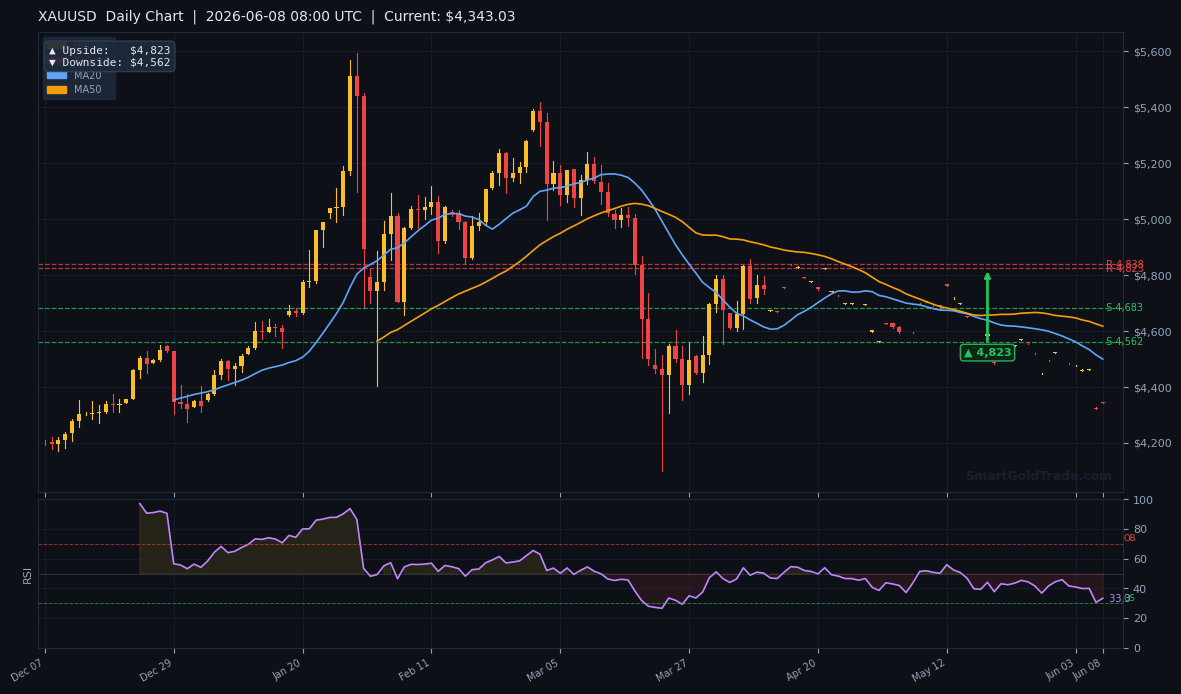Click the red OB overbought label

click(1129, 538)
